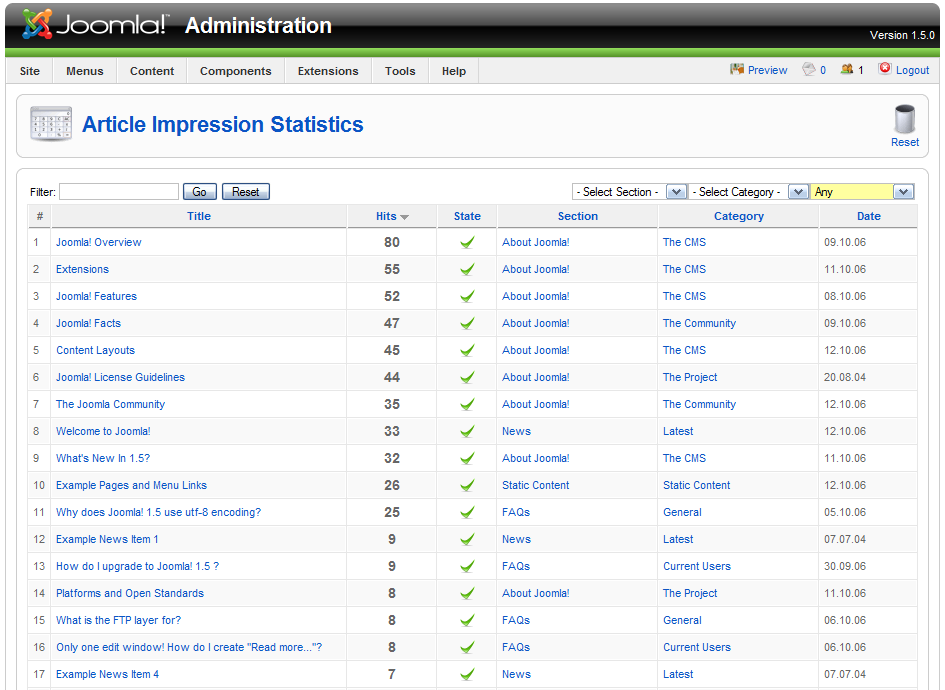Click the Version 1.5.0 text
This screenshot has width=945, height=690.
pyautogui.click(x=902, y=35)
